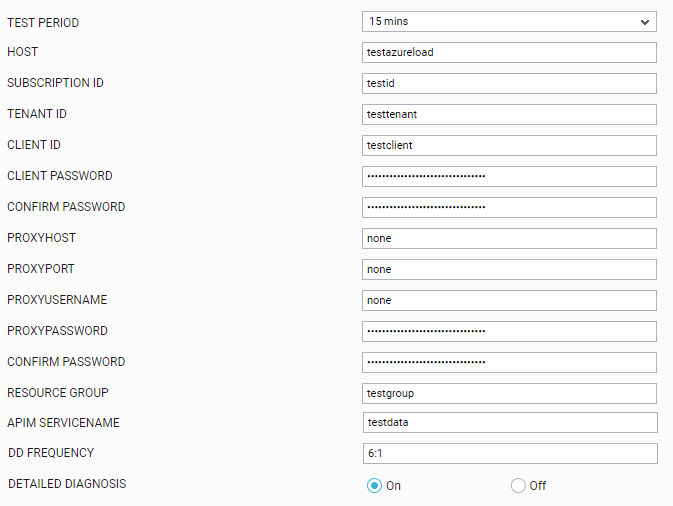Click Confirm Password field below Client Password
The image size is (673, 506).
[x=509, y=207]
